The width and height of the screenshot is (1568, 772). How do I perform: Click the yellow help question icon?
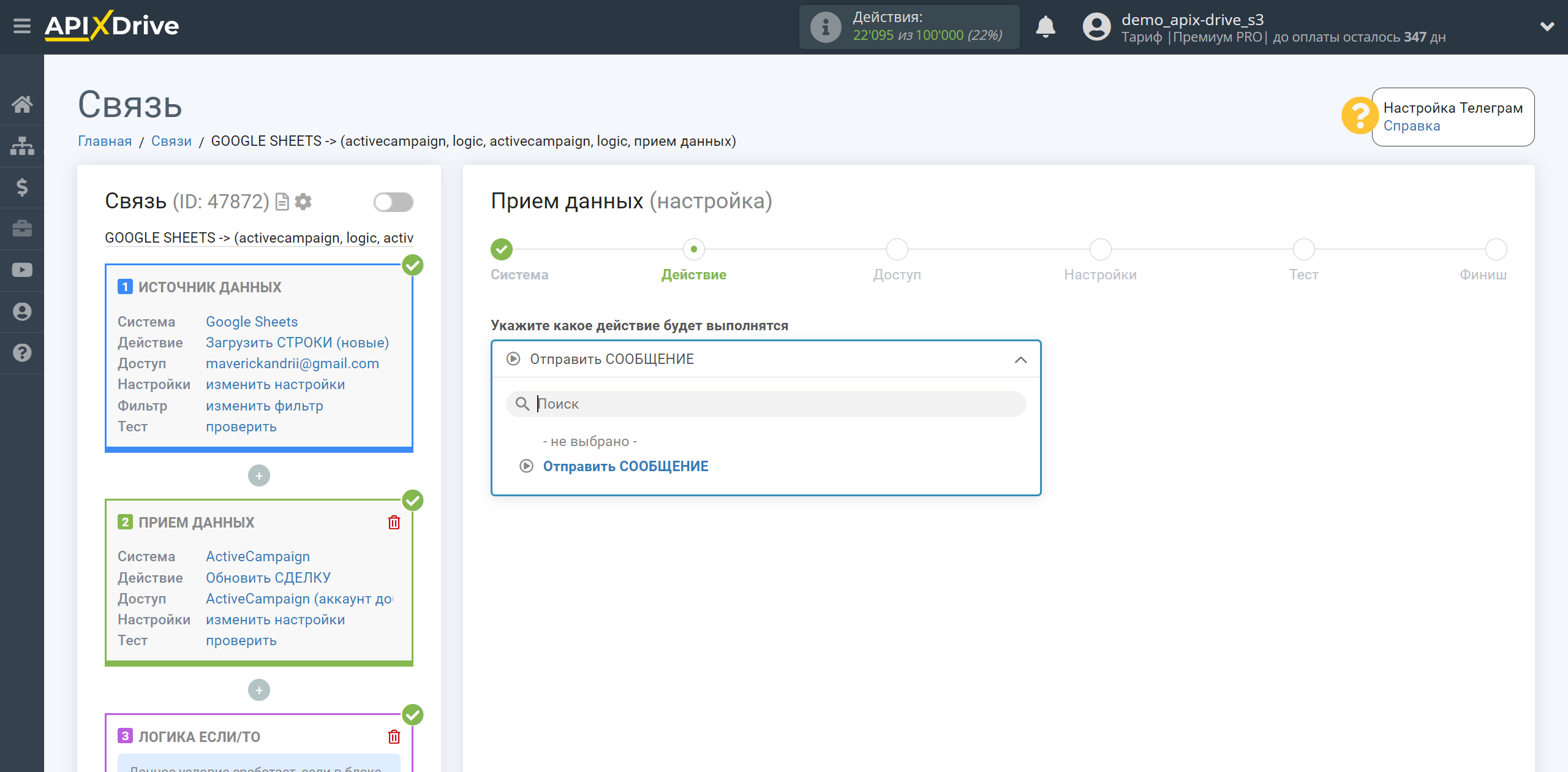[1359, 116]
